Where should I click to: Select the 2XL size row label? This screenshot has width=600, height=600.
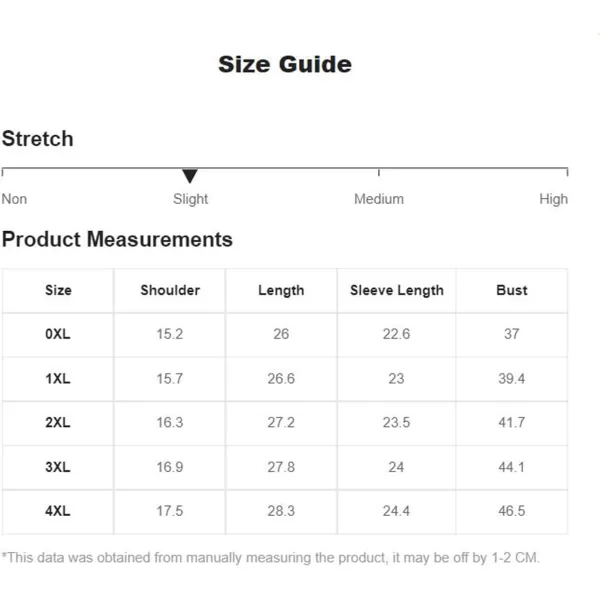pyautogui.click(x=58, y=422)
